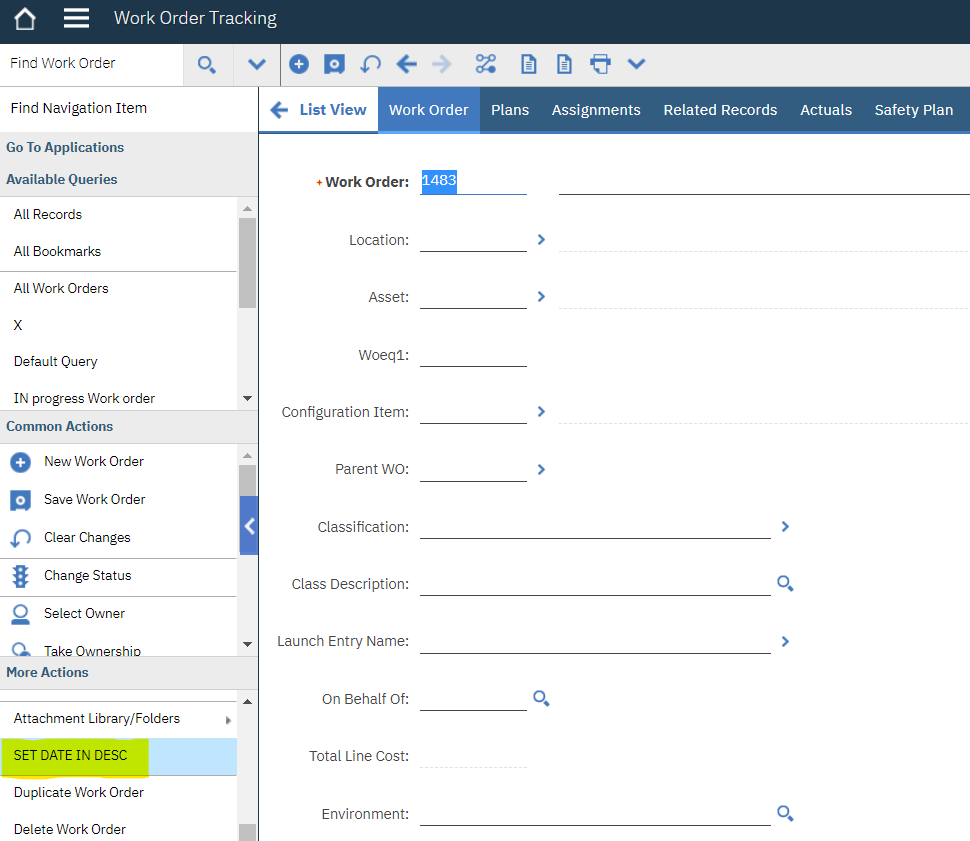
Task: Click the Find Work Order search field
Action: coord(90,63)
